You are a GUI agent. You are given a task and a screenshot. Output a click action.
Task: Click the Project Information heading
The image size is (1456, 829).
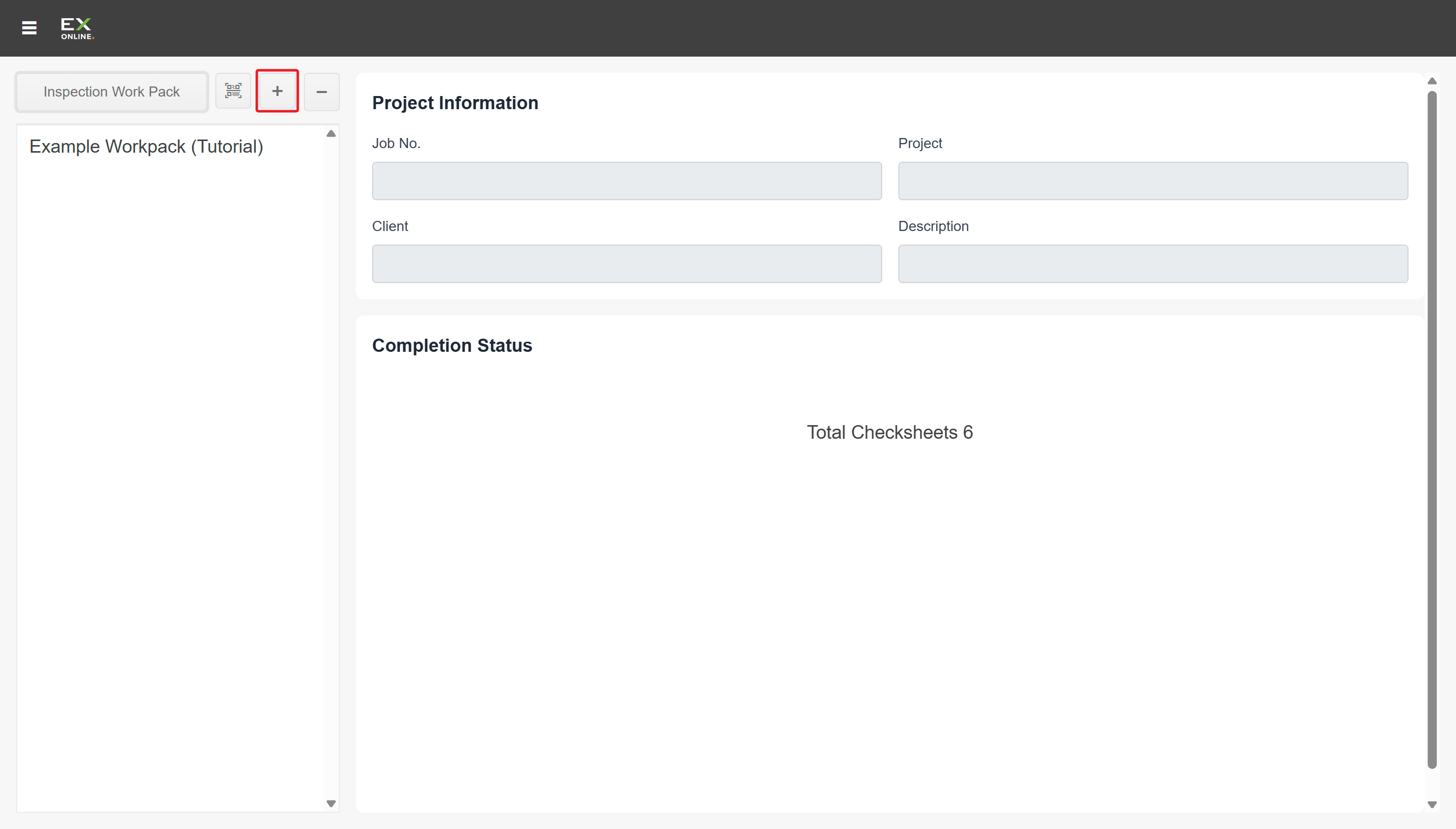tap(455, 103)
